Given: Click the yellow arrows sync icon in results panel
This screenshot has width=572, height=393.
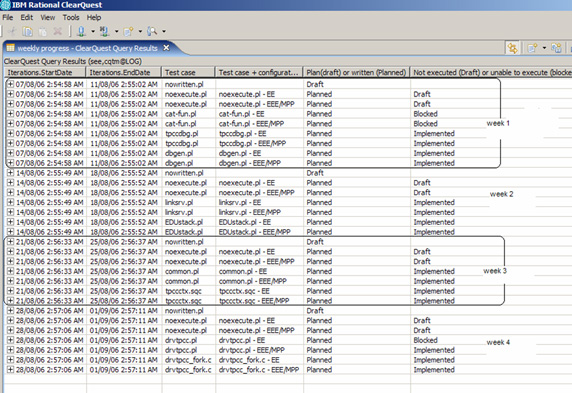Looking at the screenshot, I should pos(513,48).
